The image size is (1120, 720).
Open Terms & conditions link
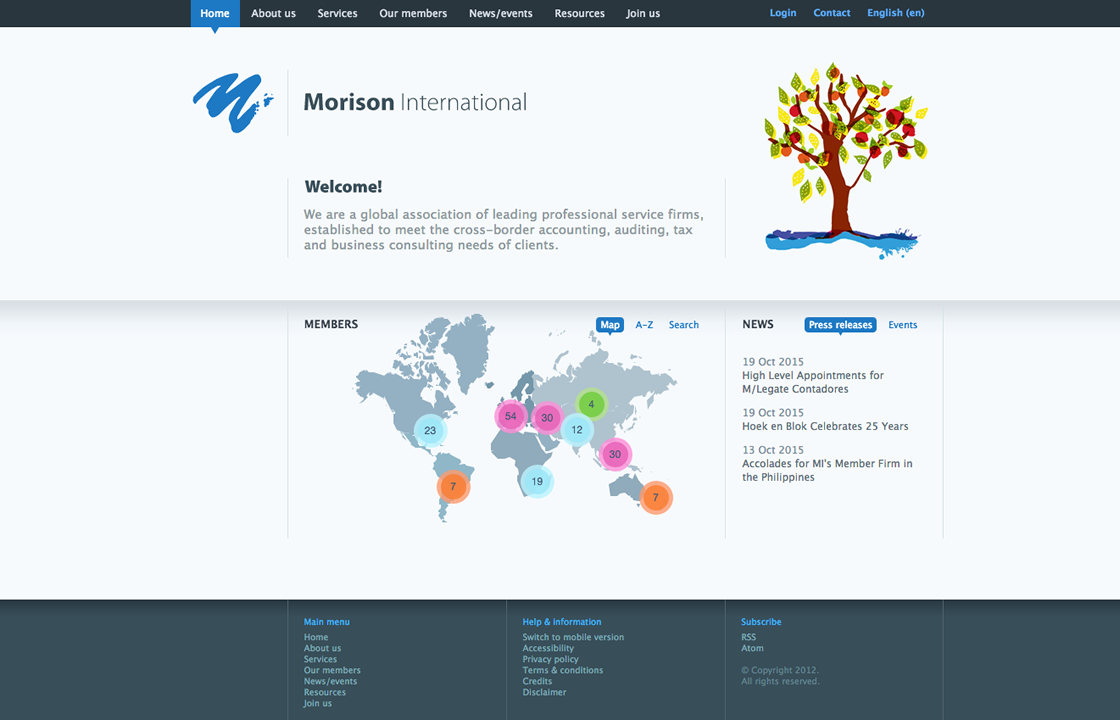(562, 671)
